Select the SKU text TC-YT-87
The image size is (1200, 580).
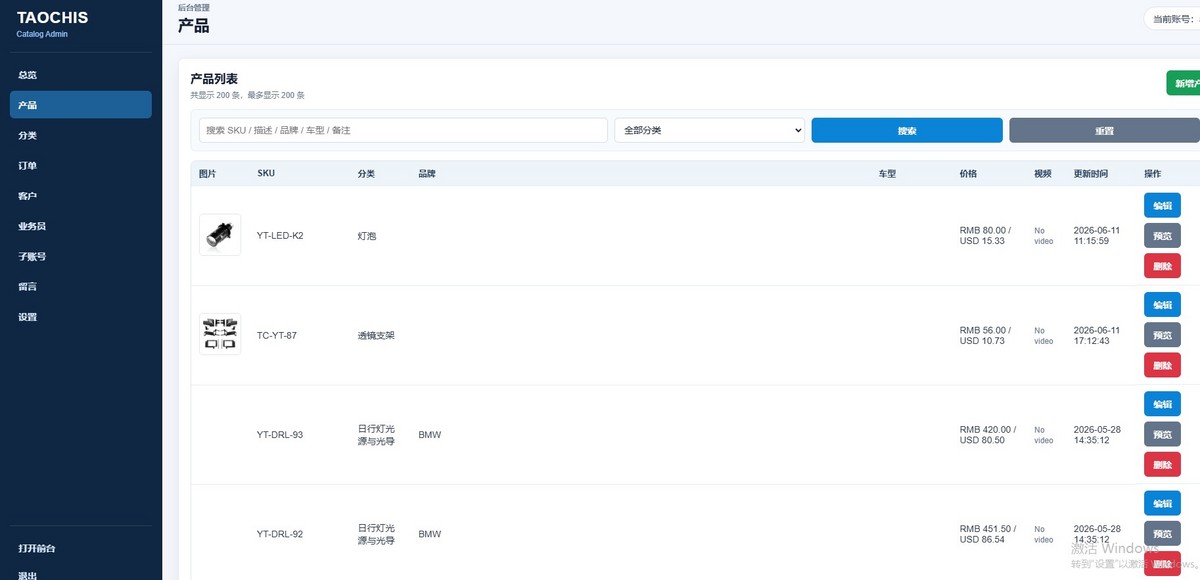(277, 335)
